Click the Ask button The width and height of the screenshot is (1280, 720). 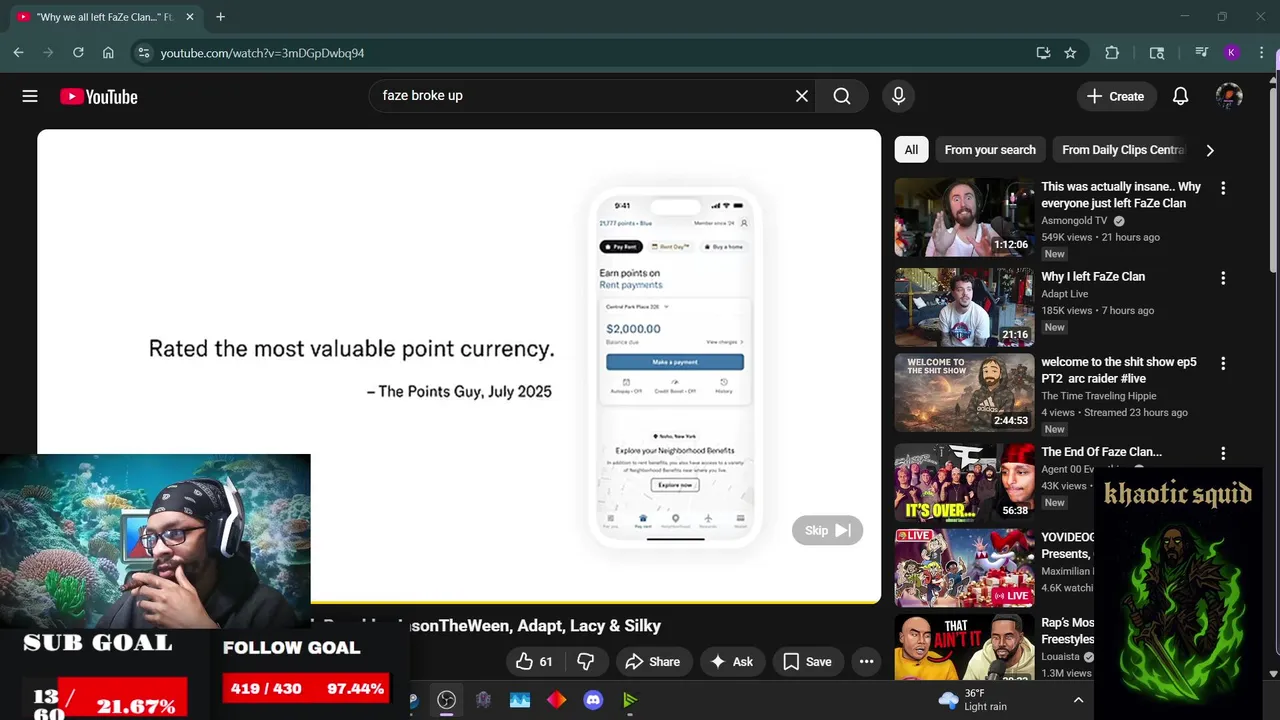click(731, 661)
